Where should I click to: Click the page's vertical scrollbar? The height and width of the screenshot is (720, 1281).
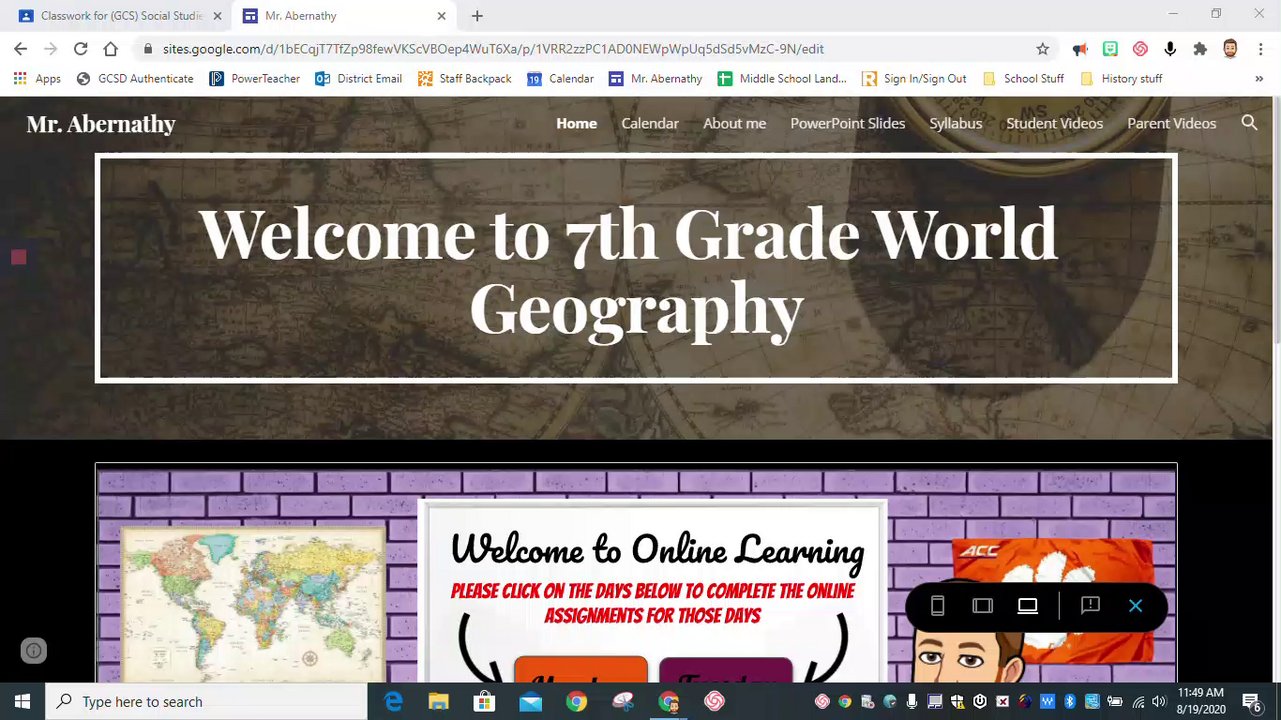1276,220
